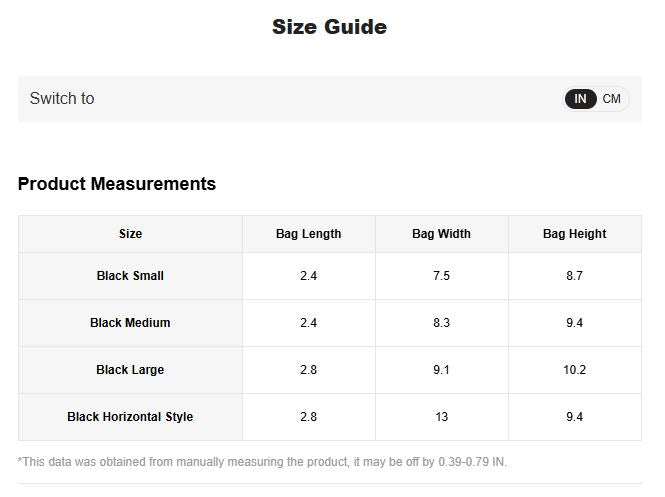Select the IN unit option

(x=581, y=99)
